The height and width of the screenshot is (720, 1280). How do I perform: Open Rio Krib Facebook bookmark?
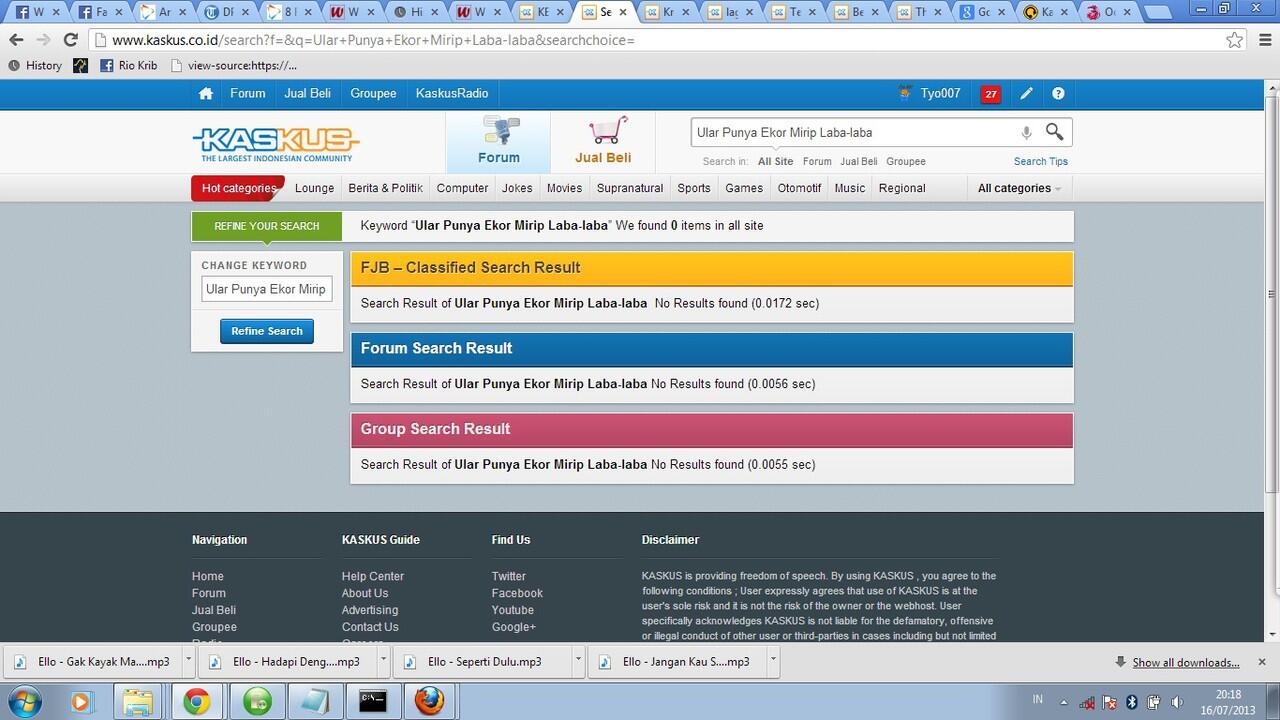tap(128, 66)
